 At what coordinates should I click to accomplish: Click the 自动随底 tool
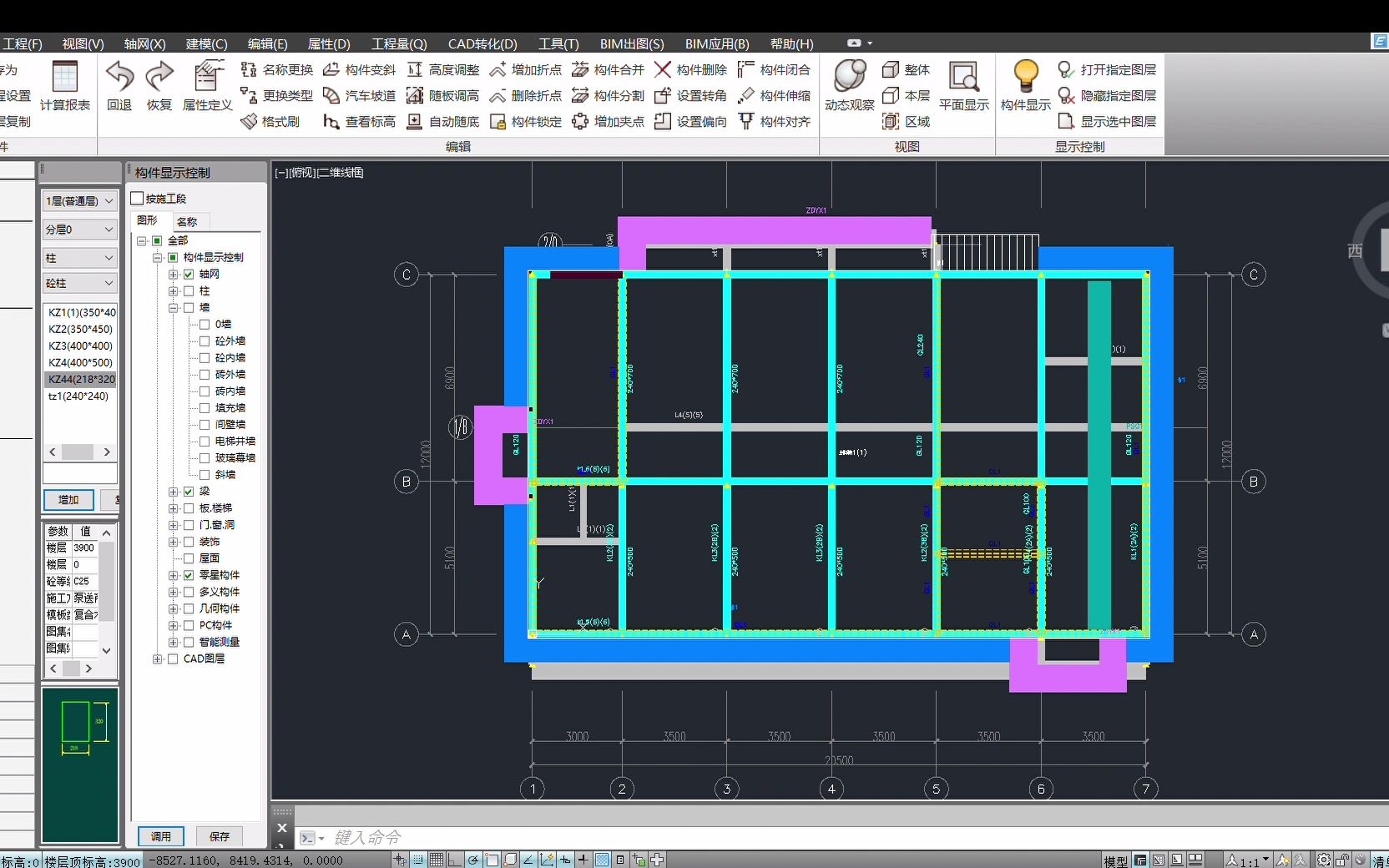click(x=443, y=122)
